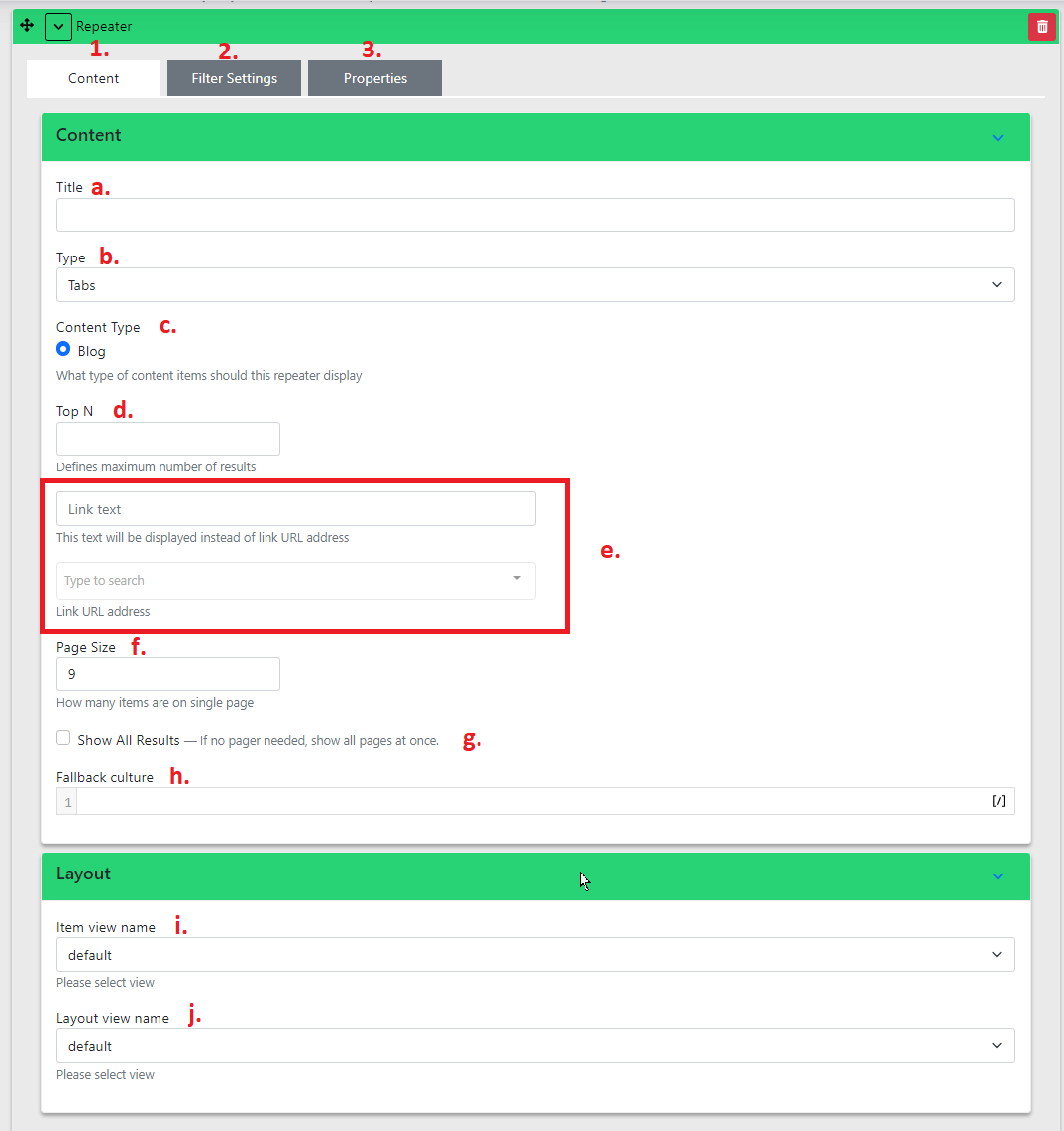
Task: Click inside the Fallback culture code editor
Action: 525,801
